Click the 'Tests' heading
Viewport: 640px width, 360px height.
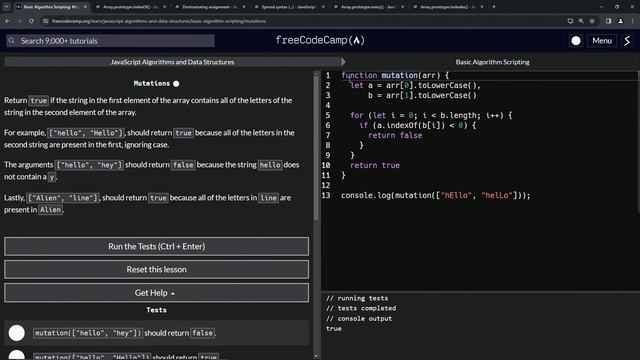click(156, 310)
